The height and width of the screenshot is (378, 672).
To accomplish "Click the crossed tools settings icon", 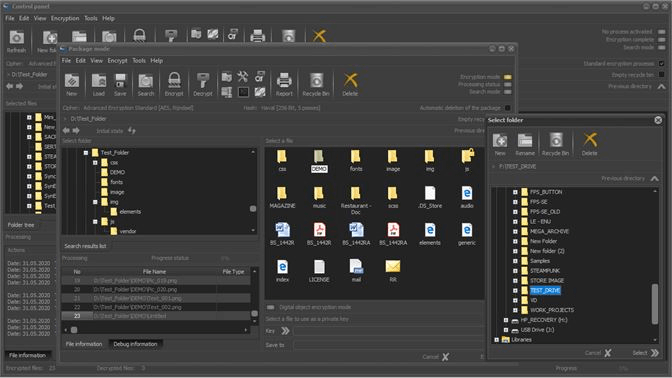I will click(x=243, y=76).
